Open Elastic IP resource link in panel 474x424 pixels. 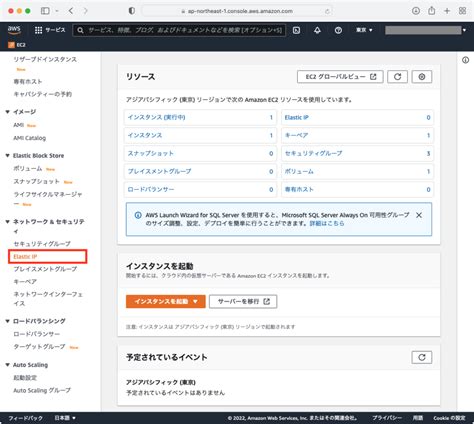(x=297, y=117)
